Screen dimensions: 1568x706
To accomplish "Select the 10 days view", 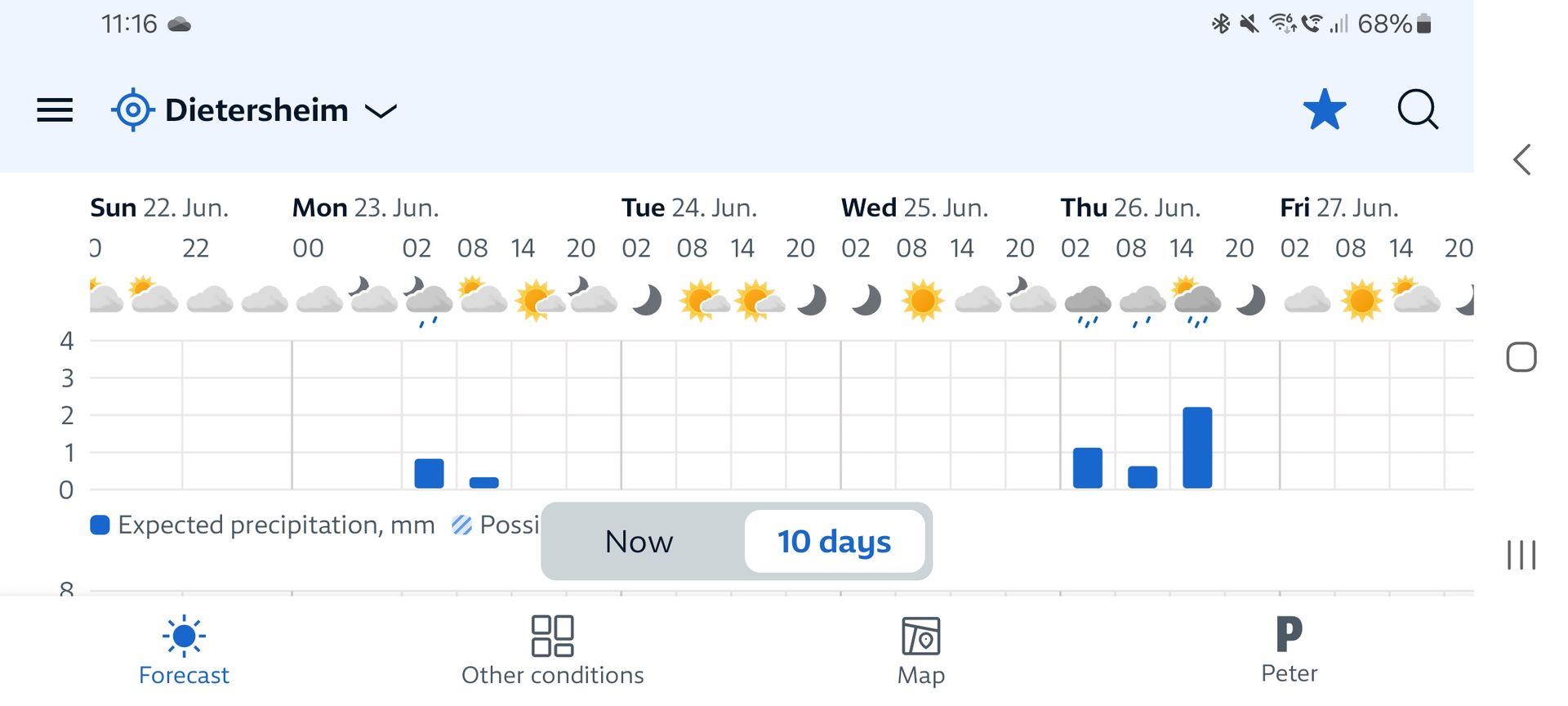I will point(834,542).
